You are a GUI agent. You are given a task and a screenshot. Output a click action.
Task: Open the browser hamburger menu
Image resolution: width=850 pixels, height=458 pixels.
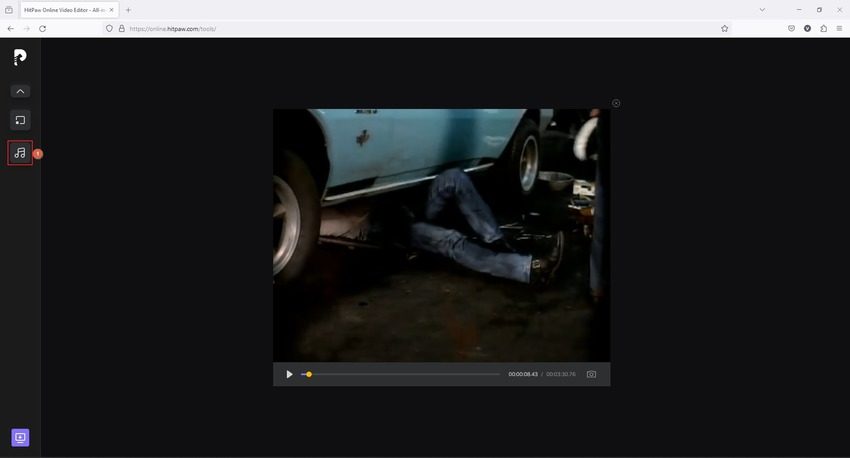click(839, 28)
